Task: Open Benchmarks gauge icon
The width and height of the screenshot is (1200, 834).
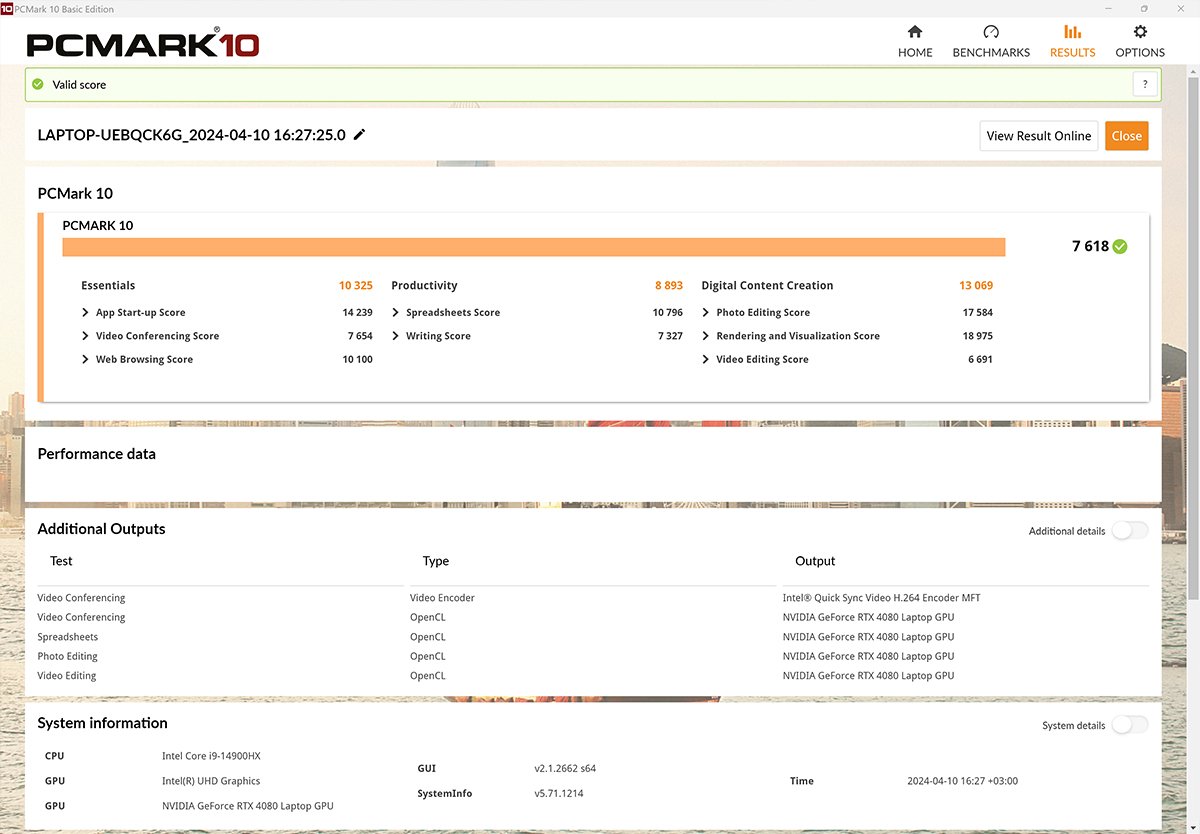Action: (990, 32)
